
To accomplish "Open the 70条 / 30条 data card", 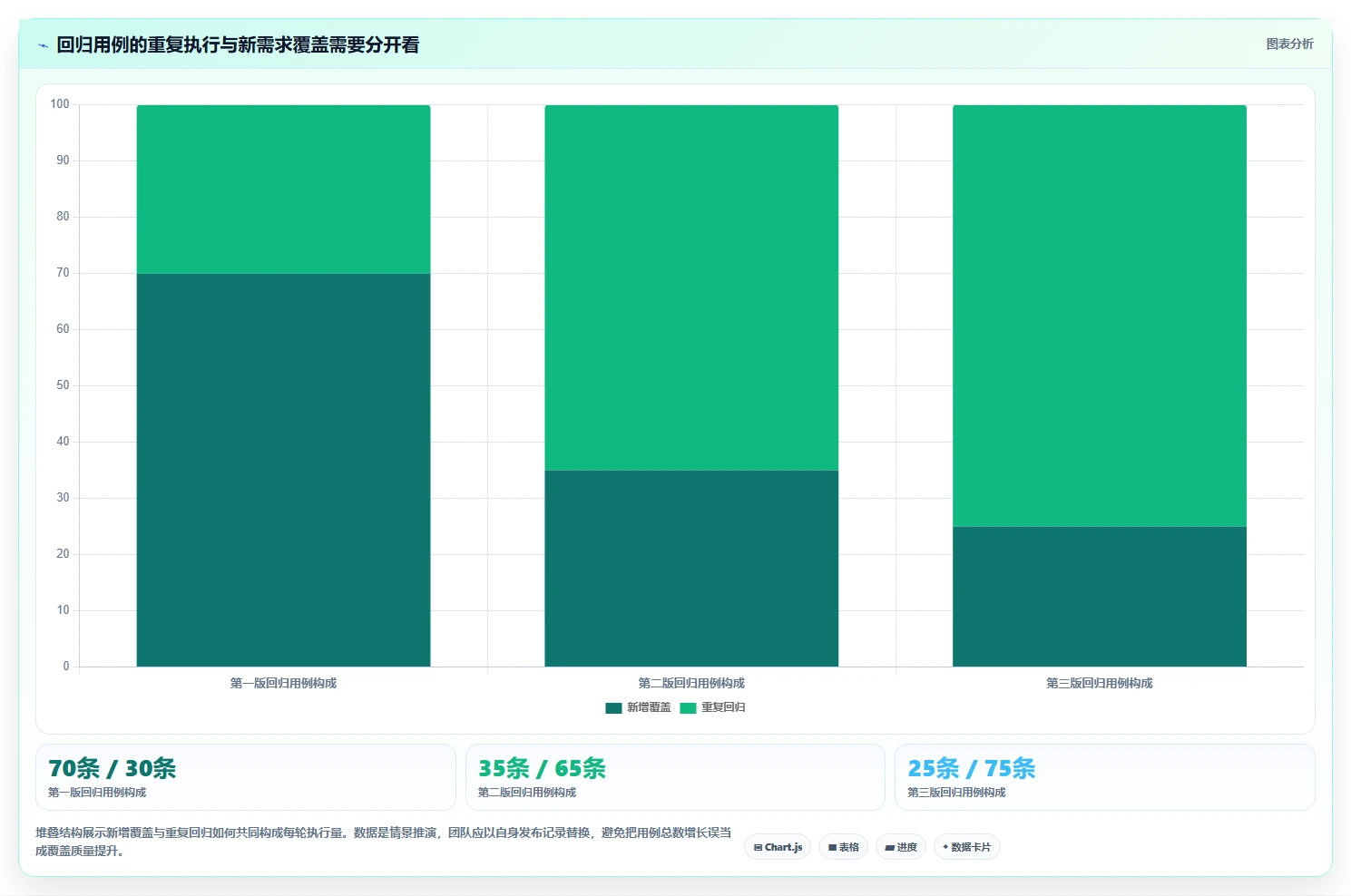I will coord(246,777).
